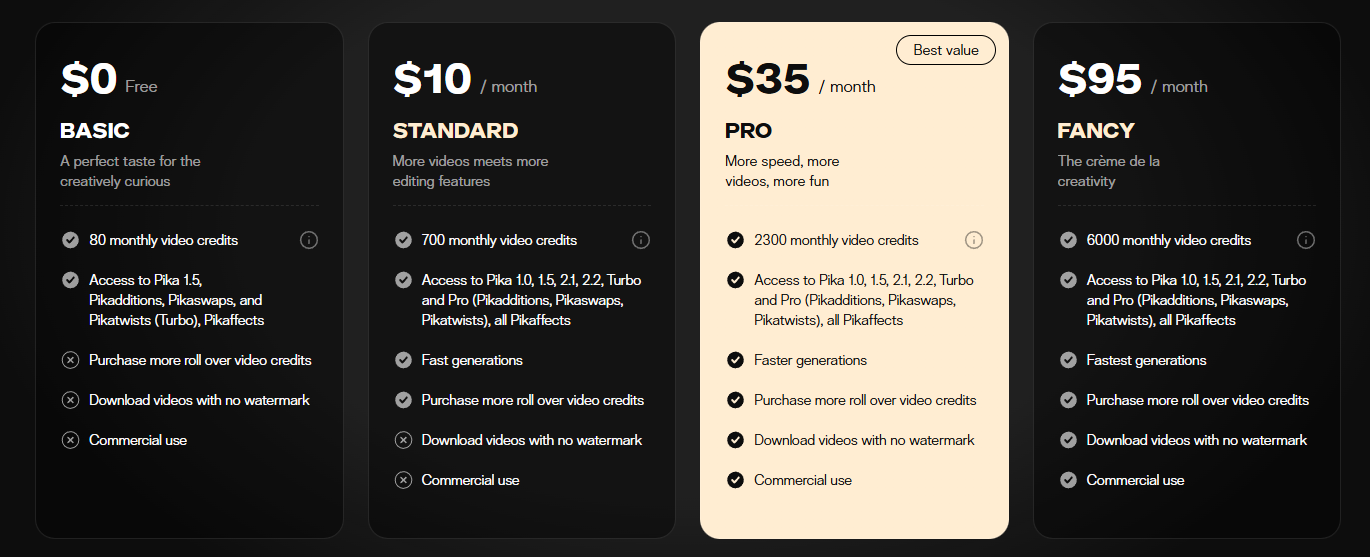Viewport: 1370px width, 557px height.
Task: Select the FANCY plan heading
Action: 1096,131
